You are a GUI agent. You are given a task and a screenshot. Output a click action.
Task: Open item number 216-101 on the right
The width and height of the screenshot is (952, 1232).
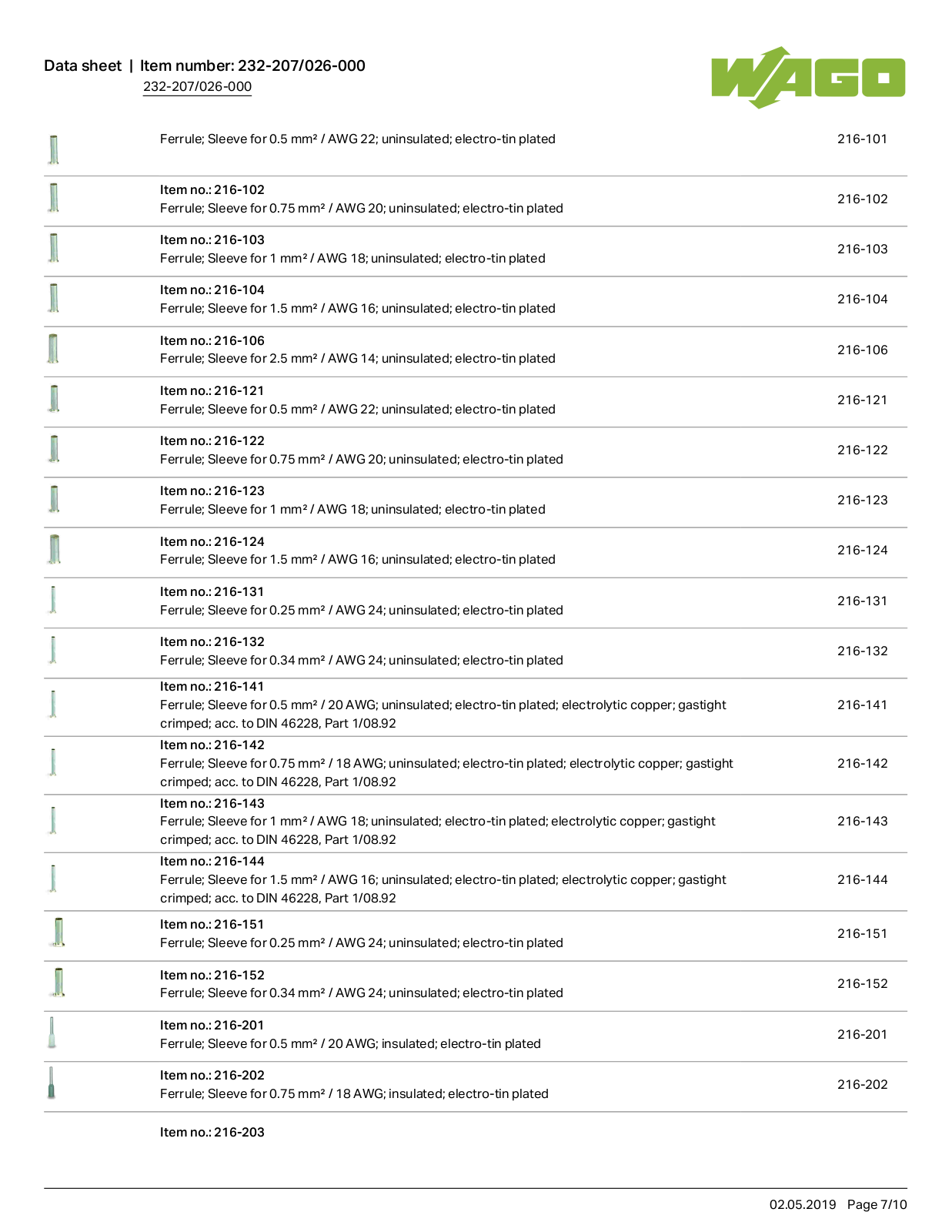pyautogui.click(x=862, y=139)
